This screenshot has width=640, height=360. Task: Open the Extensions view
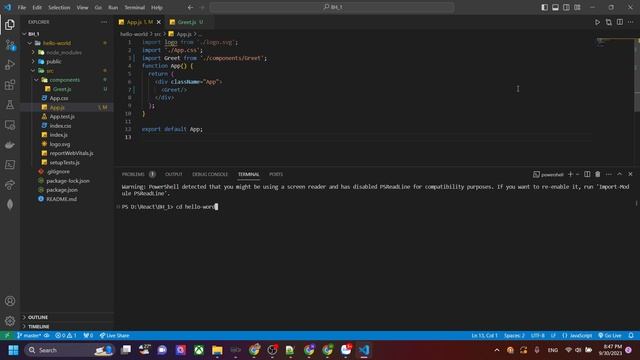click(x=10, y=85)
